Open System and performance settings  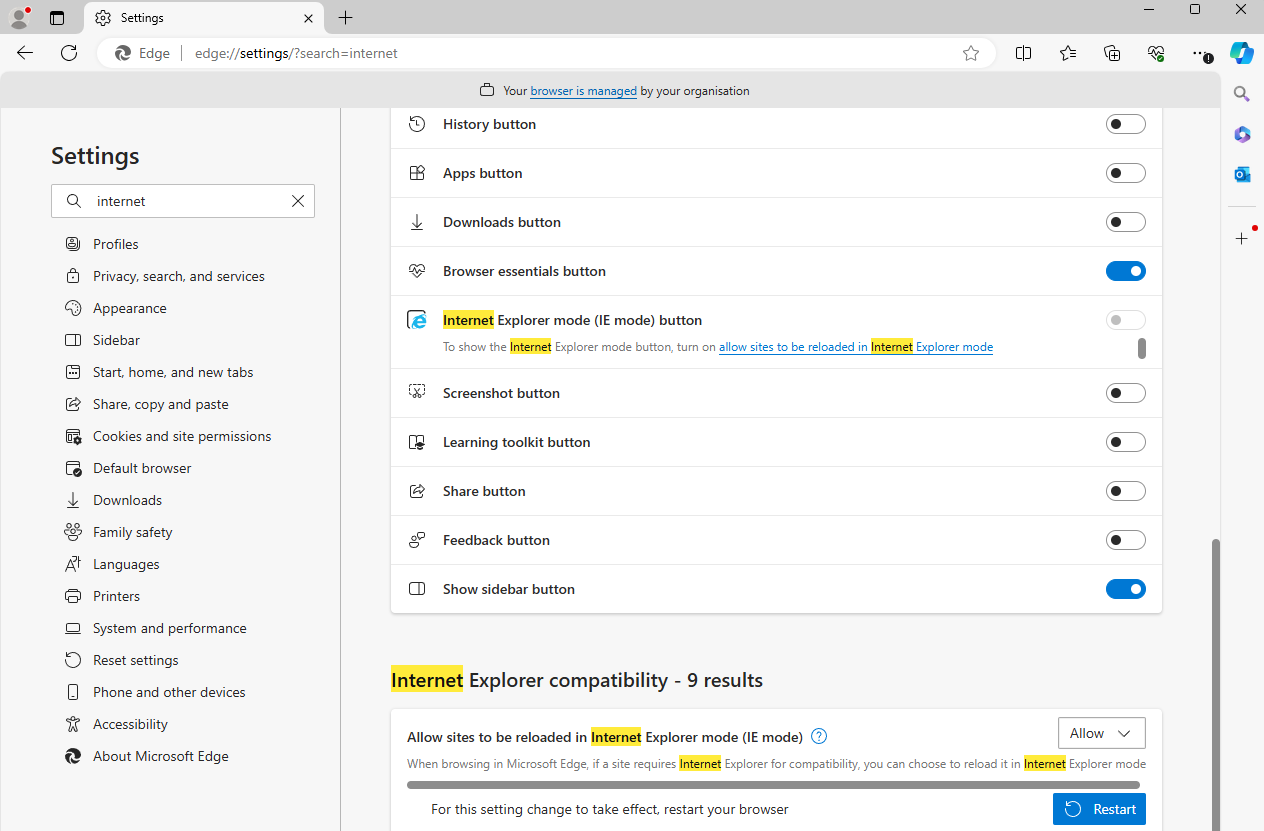tap(170, 628)
